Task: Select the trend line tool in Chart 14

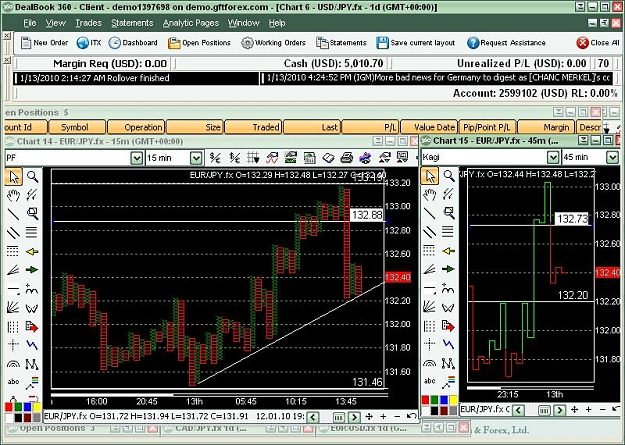Action: point(14,214)
